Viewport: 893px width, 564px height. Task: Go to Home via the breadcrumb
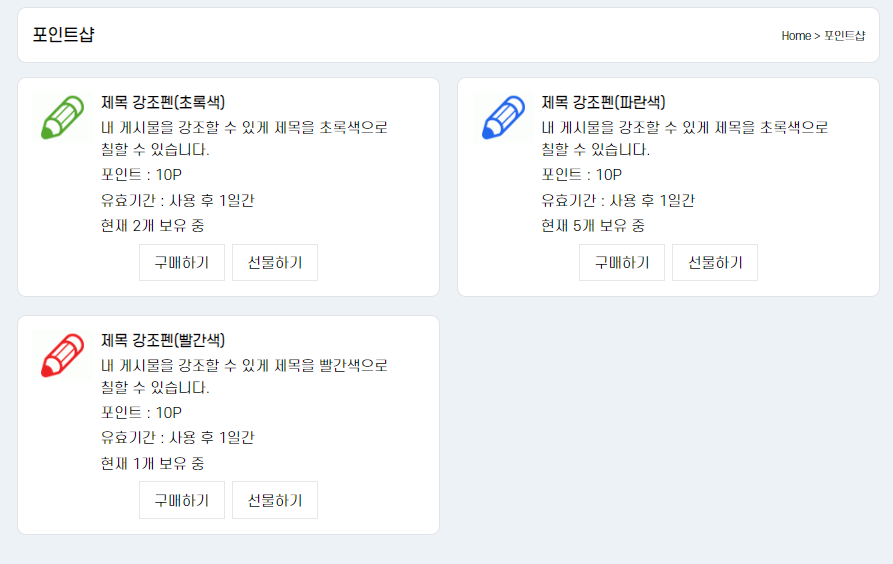pyautogui.click(x=796, y=36)
